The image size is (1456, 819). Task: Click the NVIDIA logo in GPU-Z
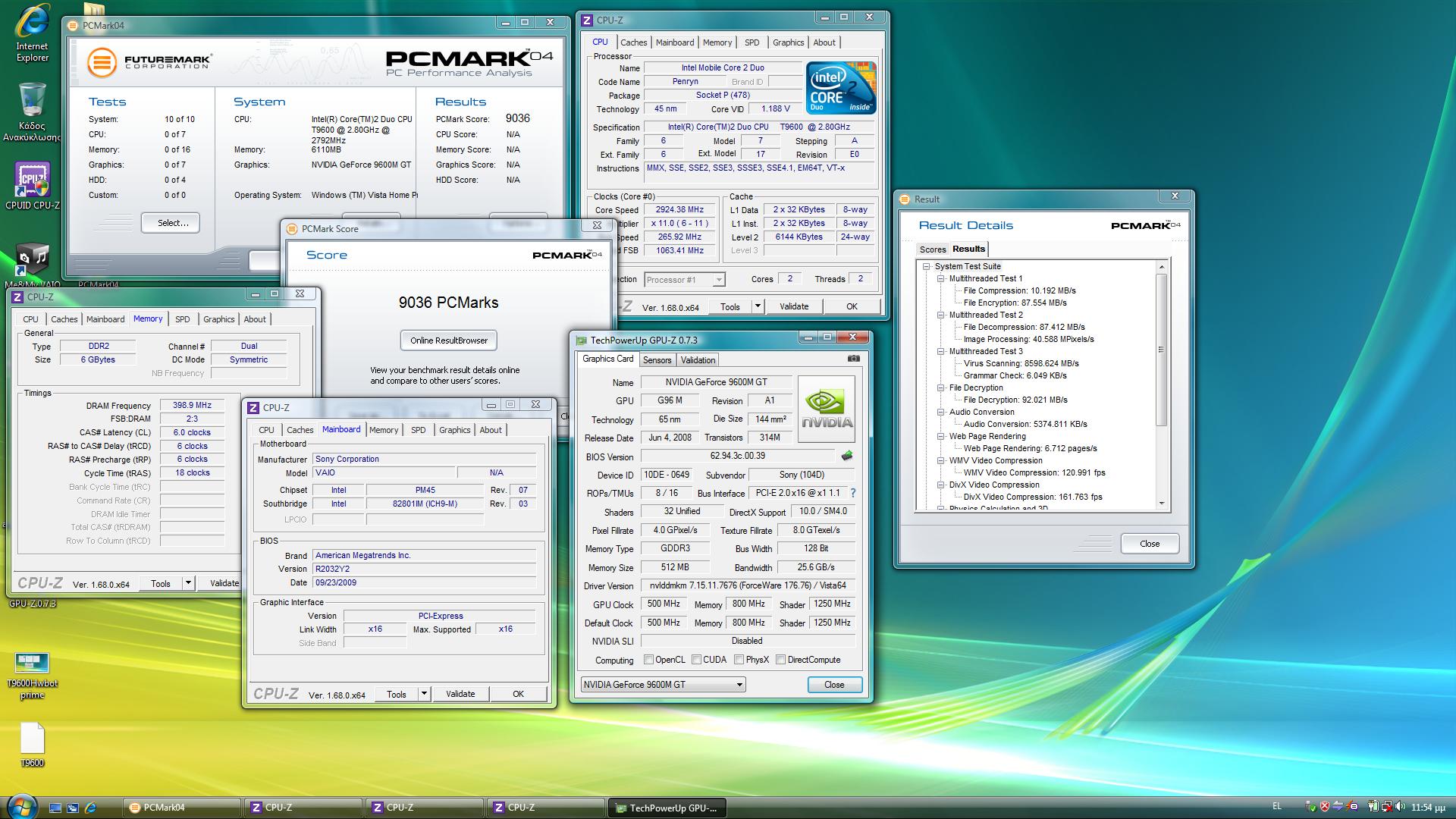pyautogui.click(x=827, y=409)
